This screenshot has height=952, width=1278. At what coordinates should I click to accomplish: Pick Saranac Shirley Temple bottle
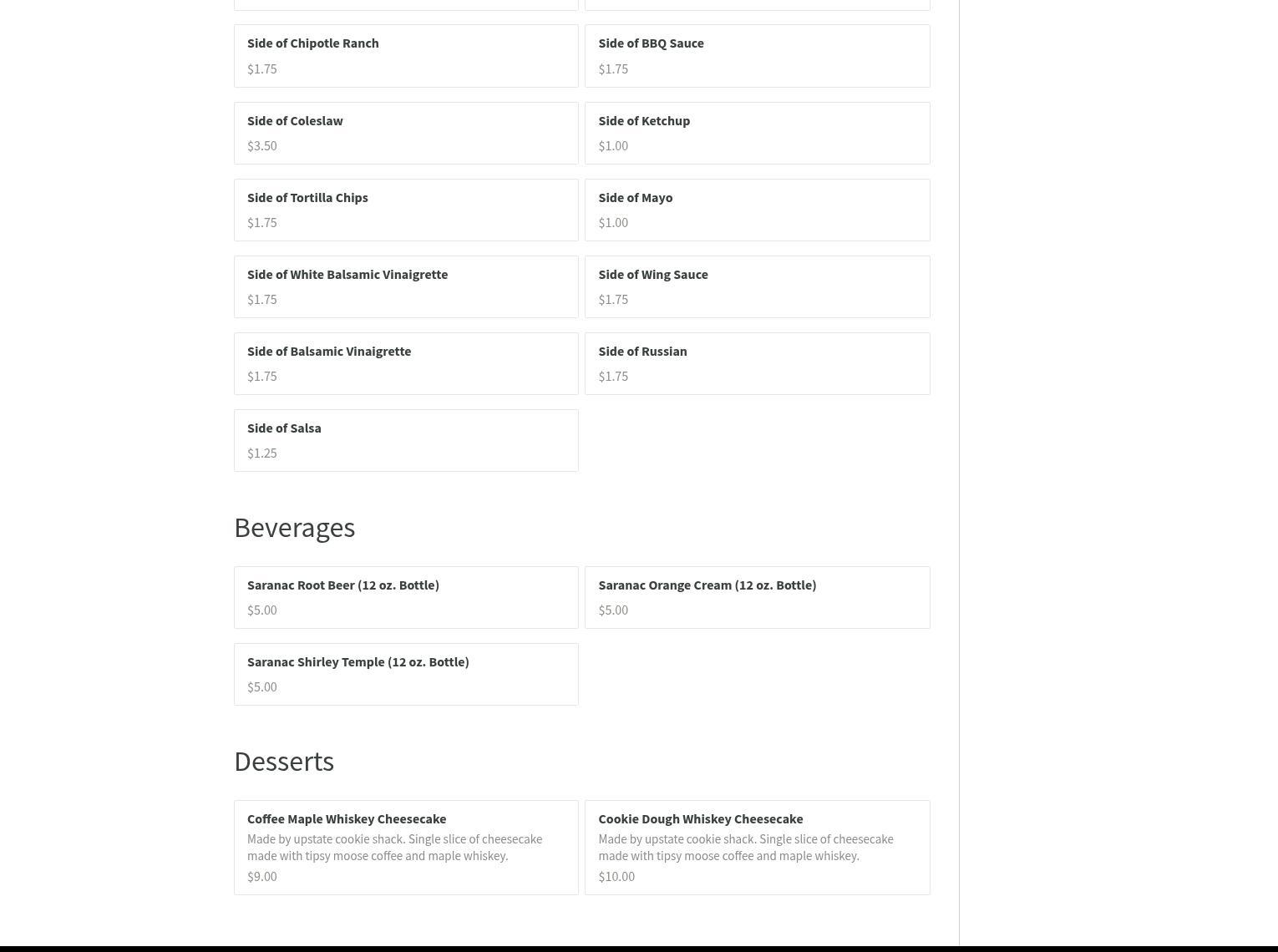(406, 674)
